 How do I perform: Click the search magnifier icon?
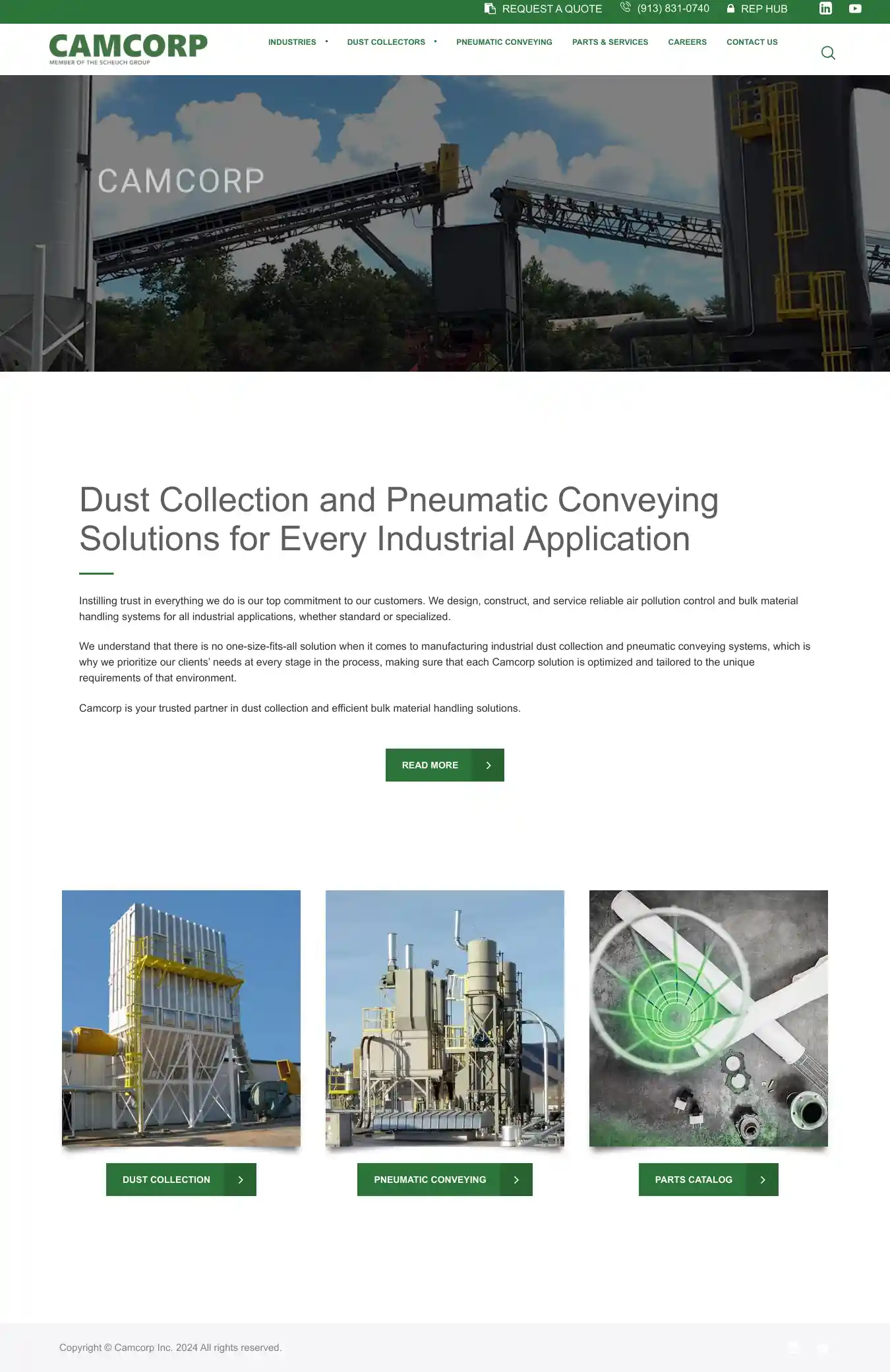click(x=828, y=53)
